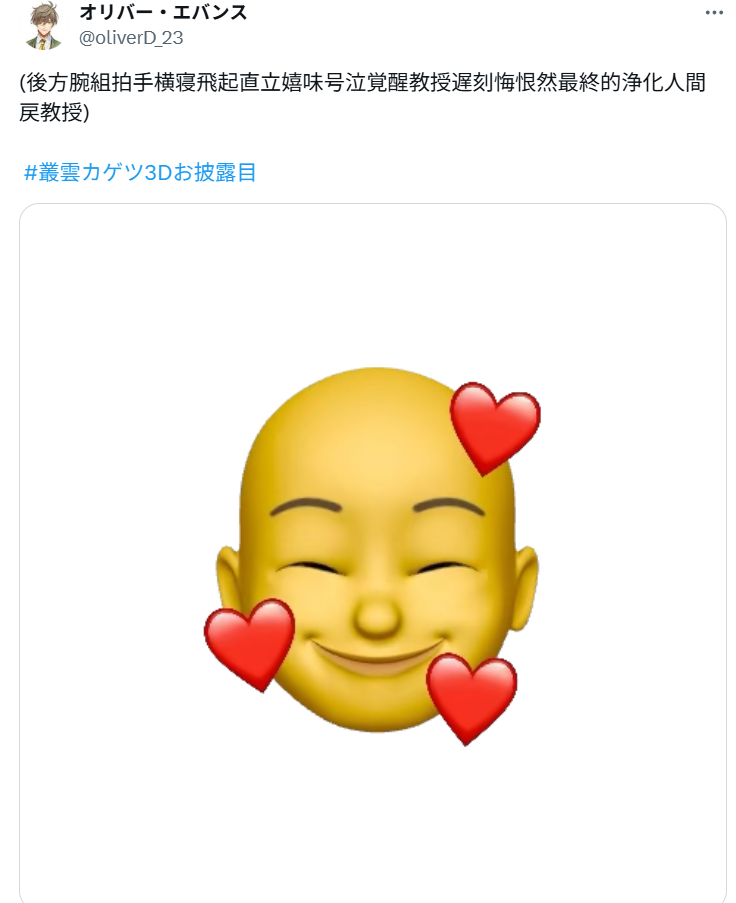The image size is (736, 903).
Task: Open the @oliverD_23 handle link
Action: 131,38
